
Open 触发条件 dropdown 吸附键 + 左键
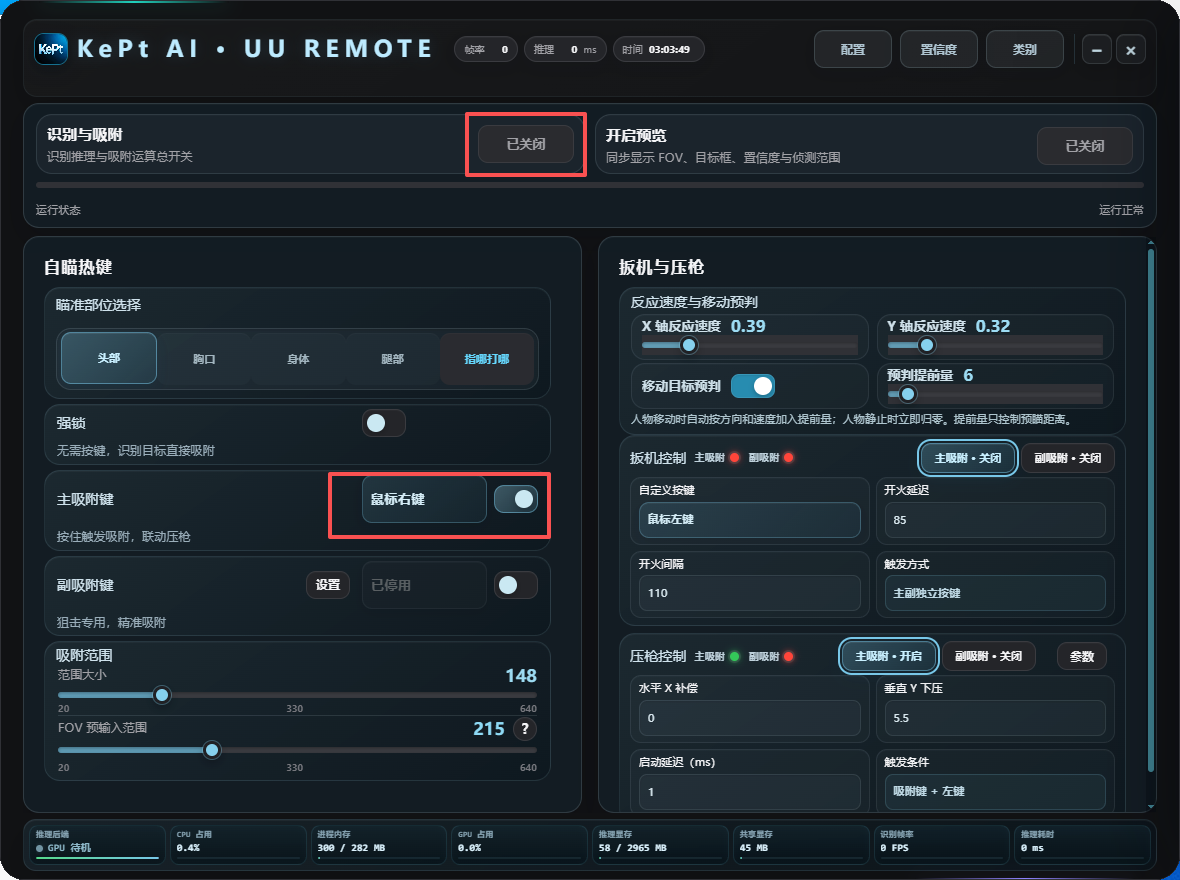point(995,792)
